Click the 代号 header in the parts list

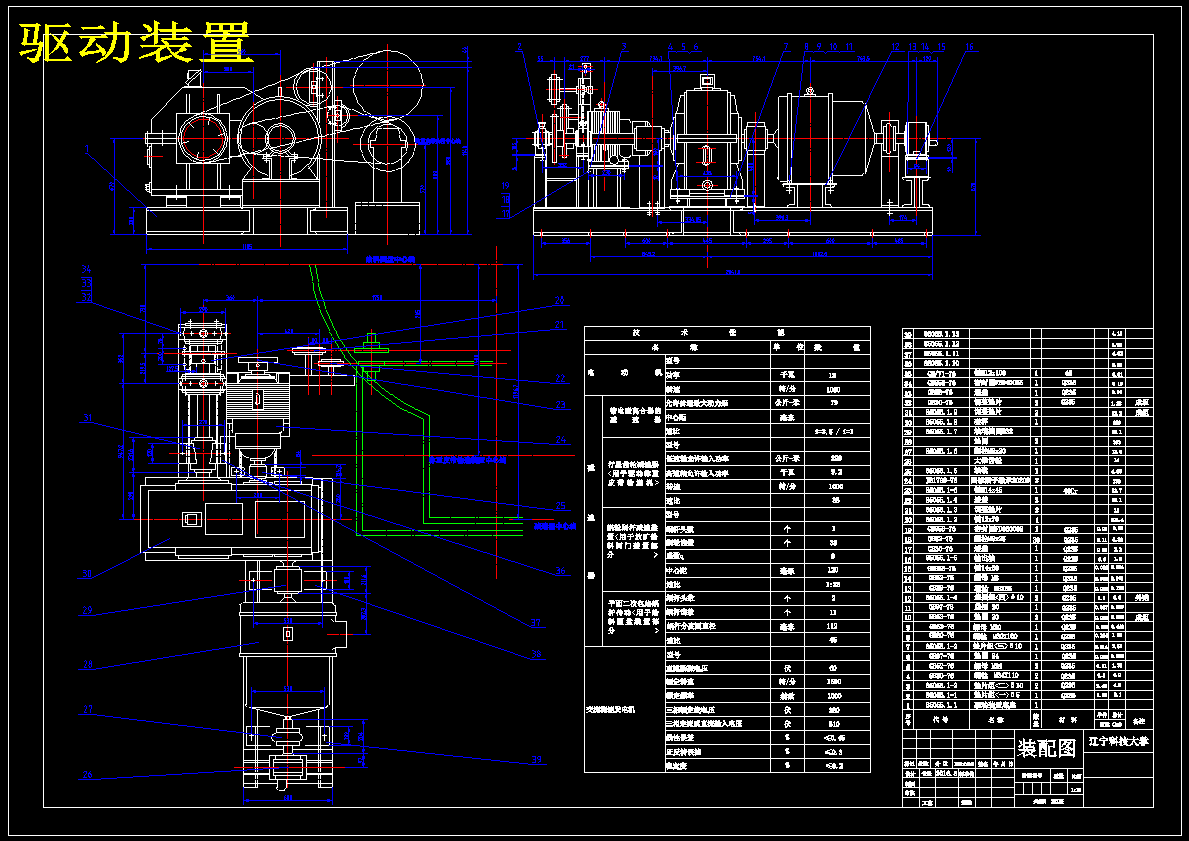(940, 720)
